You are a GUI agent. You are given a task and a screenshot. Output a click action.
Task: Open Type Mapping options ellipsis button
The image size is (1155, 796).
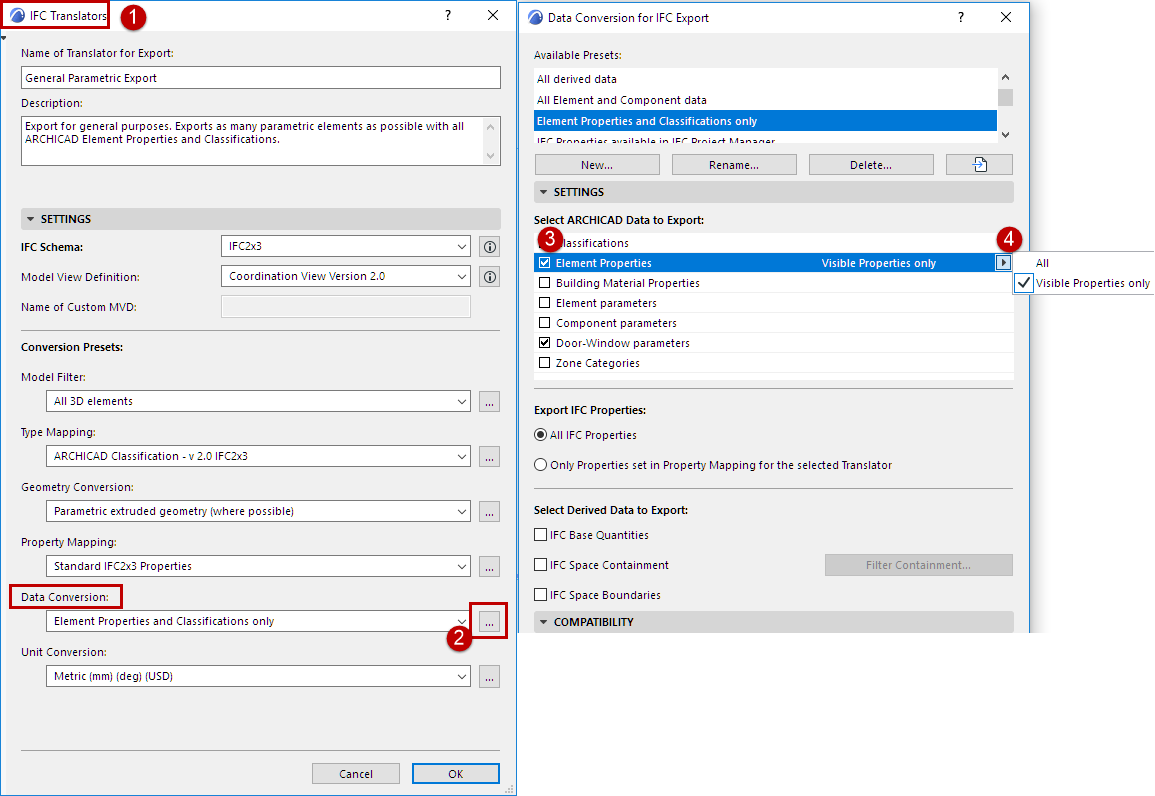click(x=489, y=457)
